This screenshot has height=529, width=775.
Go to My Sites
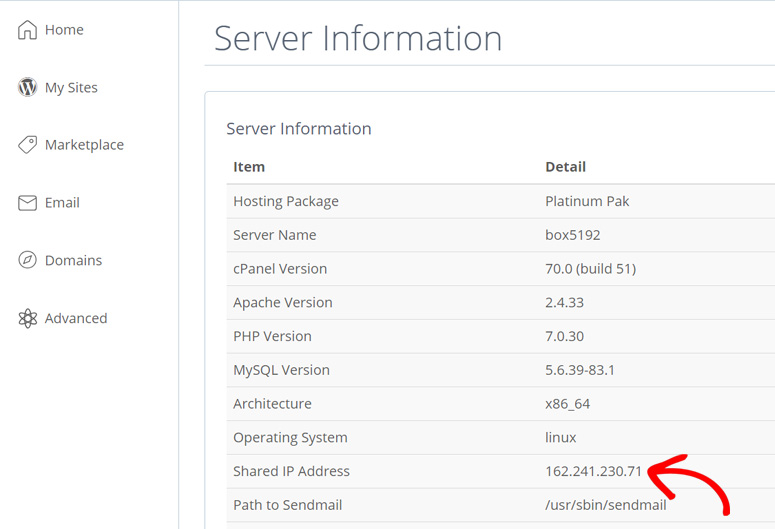pos(71,88)
